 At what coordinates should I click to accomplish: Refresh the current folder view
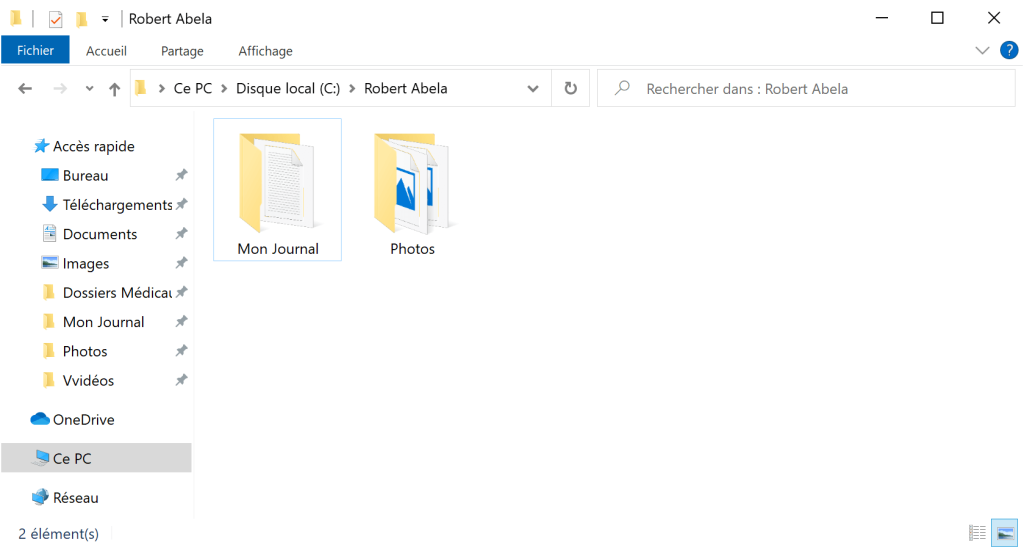570,88
